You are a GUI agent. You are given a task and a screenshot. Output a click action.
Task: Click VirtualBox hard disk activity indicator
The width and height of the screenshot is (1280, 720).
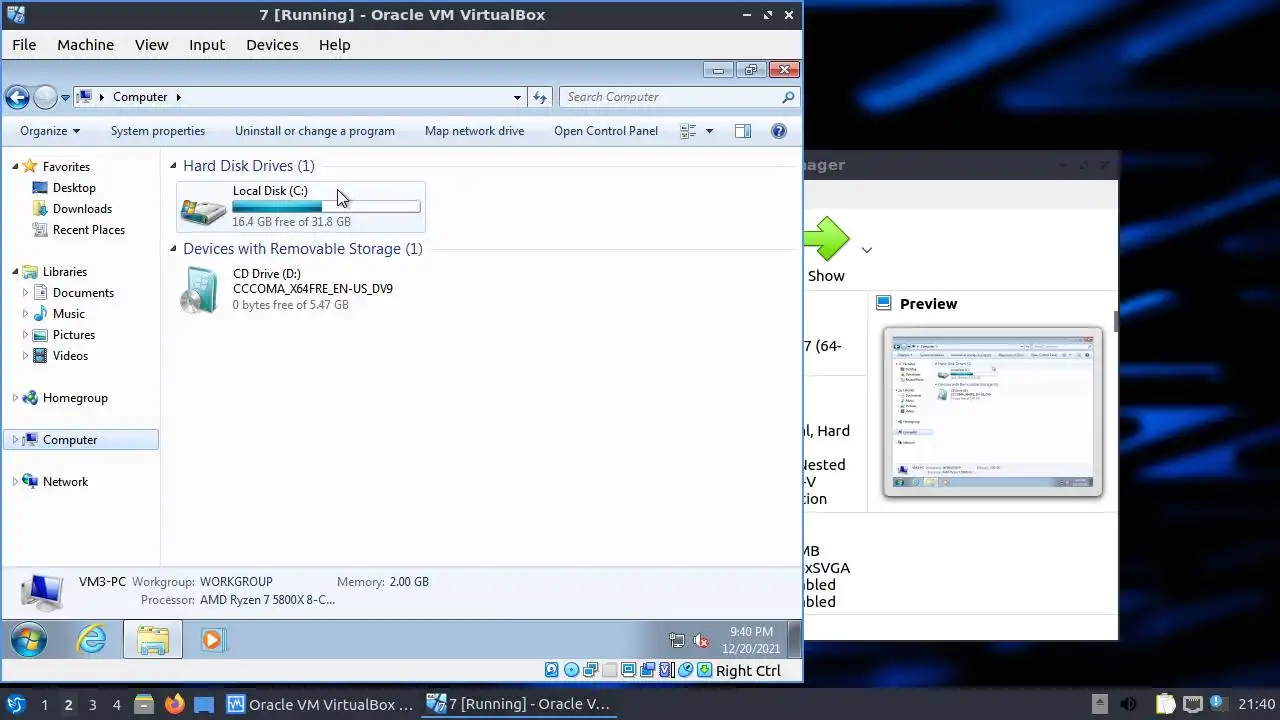pos(551,670)
